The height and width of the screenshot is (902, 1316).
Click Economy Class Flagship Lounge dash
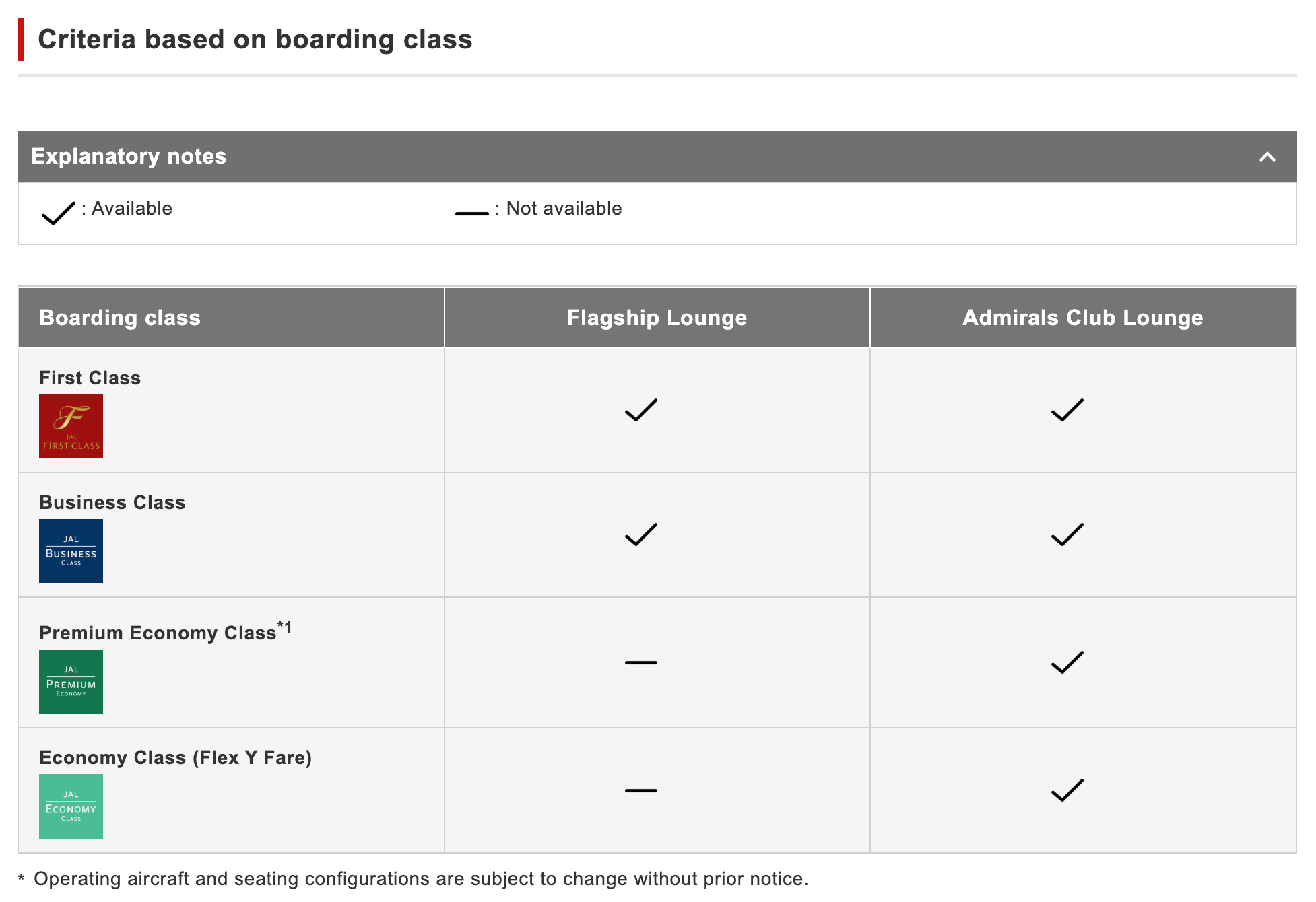(640, 790)
